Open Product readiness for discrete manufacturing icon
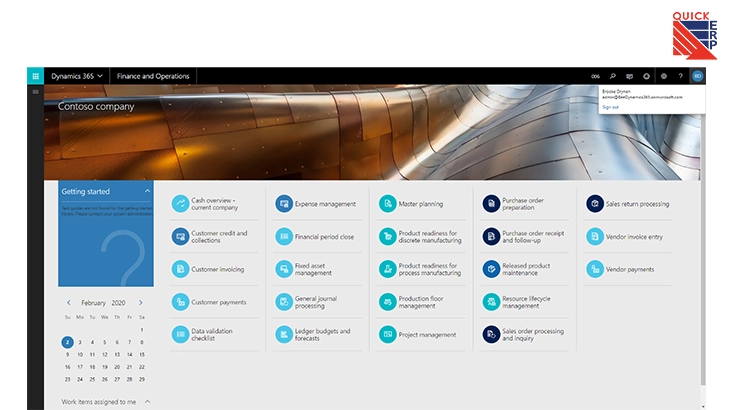Viewport: 729px width, 410px height. pyautogui.click(x=387, y=237)
